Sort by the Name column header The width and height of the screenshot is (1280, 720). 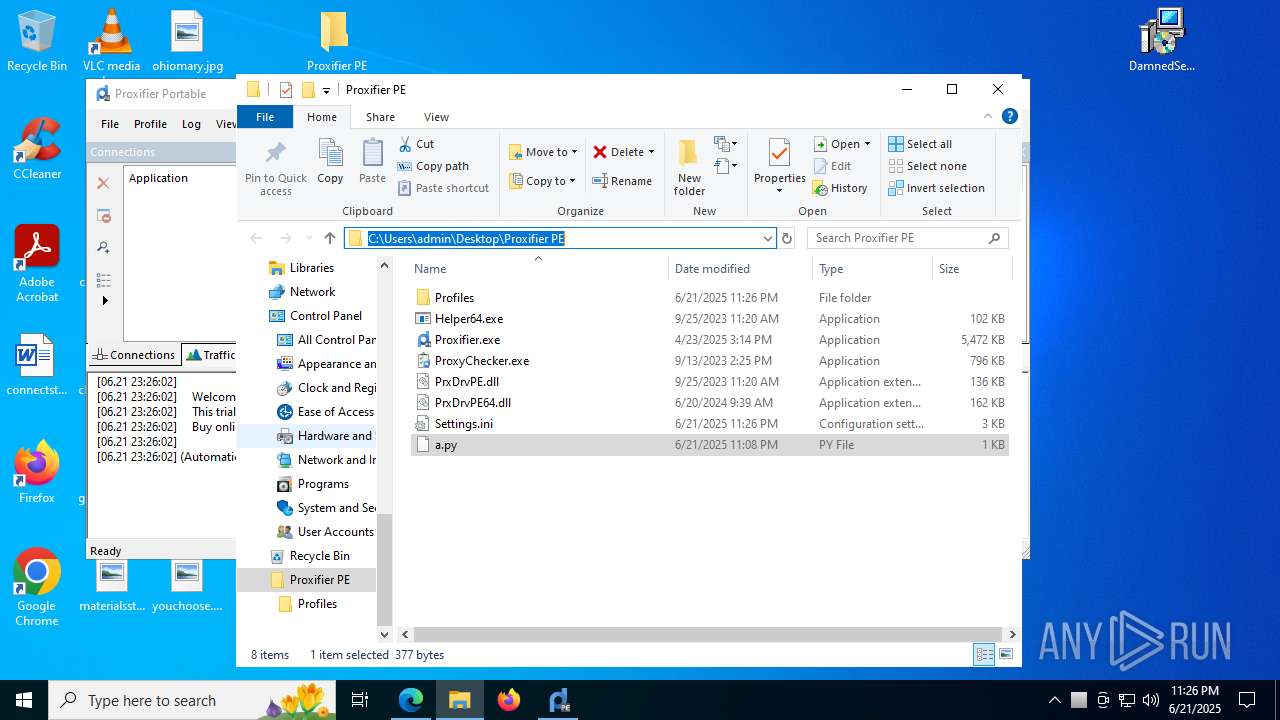click(539, 269)
